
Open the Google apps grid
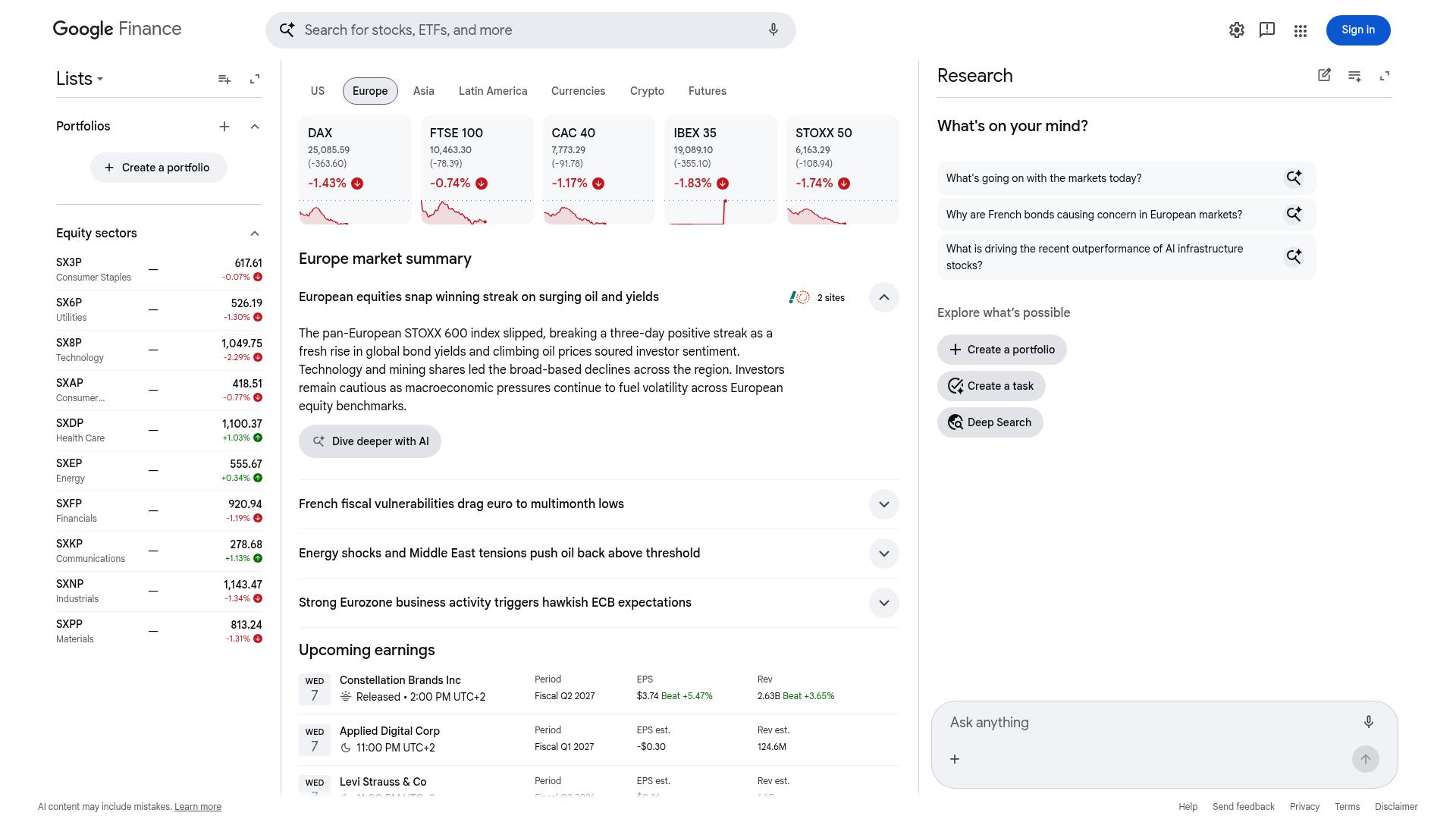click(x=1301, y=30)
